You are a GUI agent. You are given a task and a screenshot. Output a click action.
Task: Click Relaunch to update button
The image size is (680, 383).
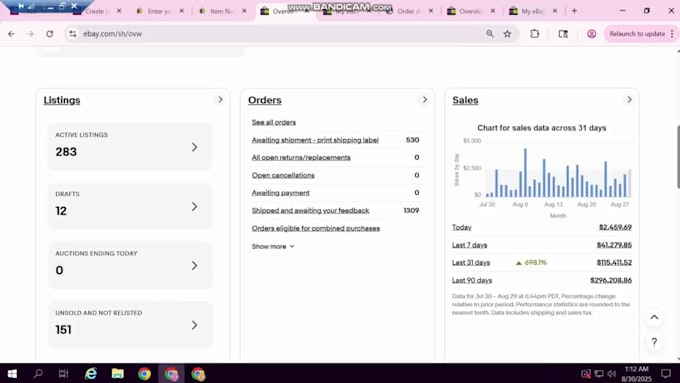[x=637, y=33]
